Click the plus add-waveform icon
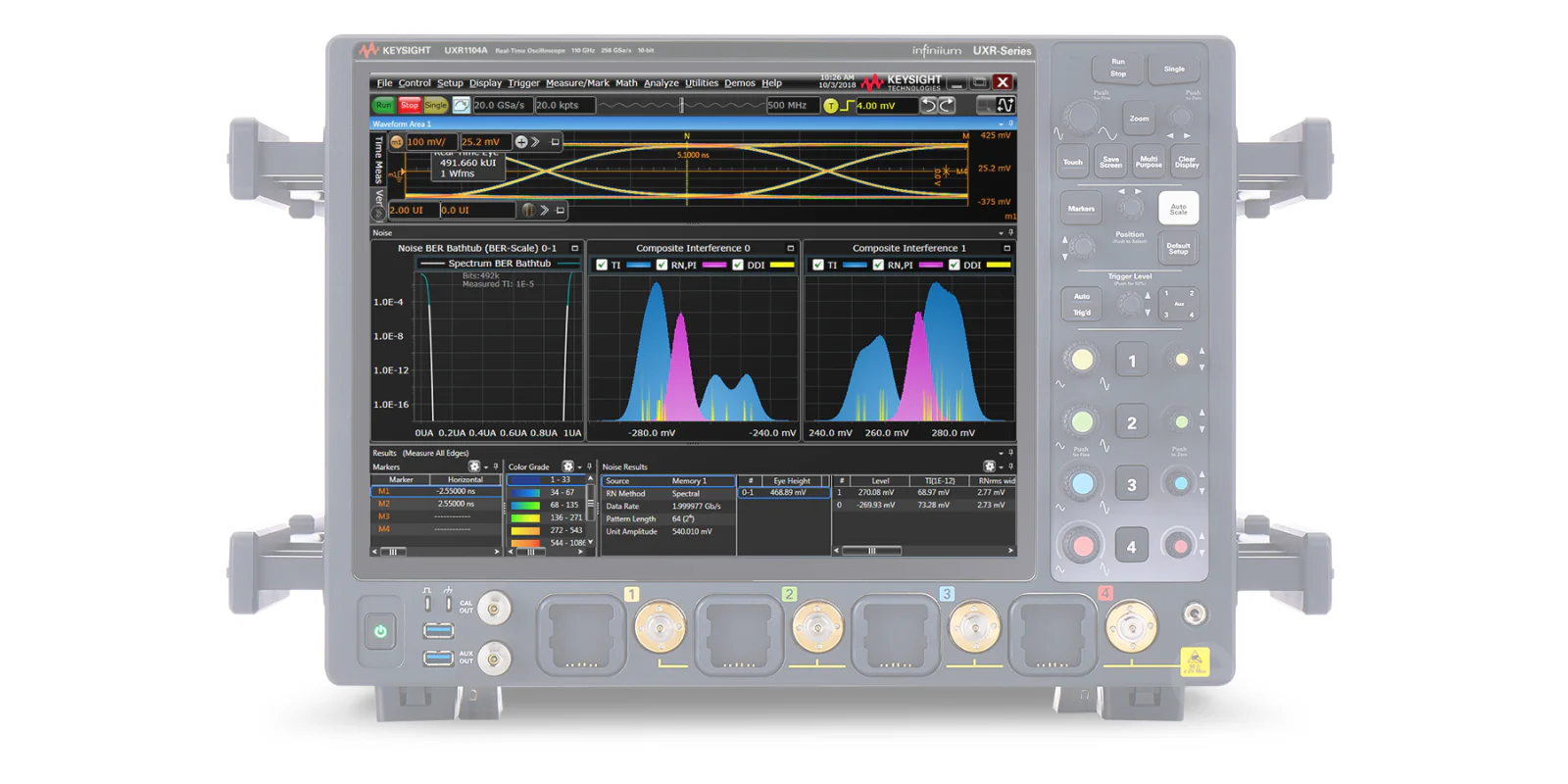This screenshot has width=1568, height=784. [x=521, y=142]
